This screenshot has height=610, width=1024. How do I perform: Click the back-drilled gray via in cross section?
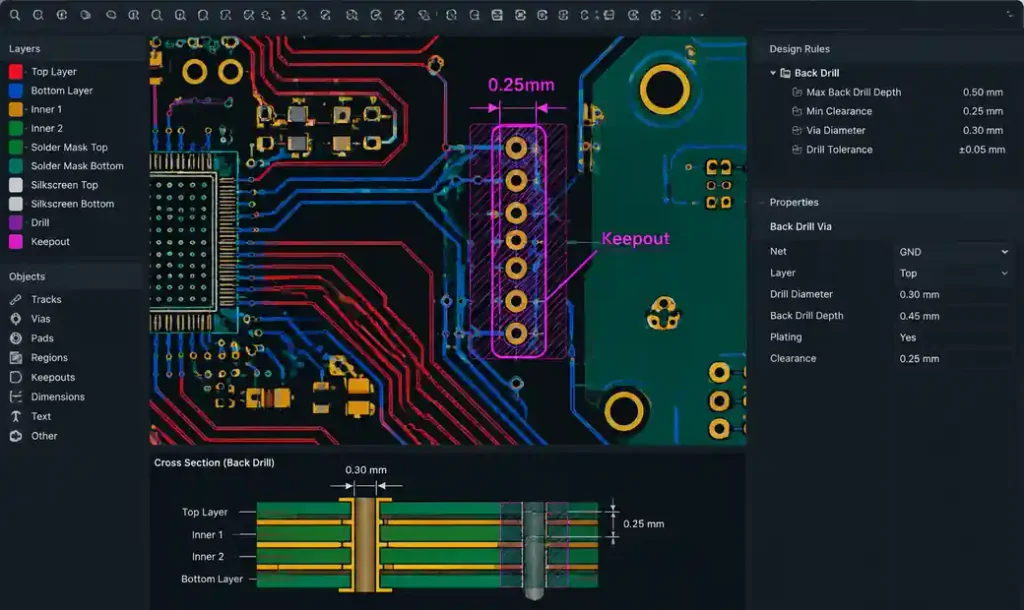click(534, 551)
